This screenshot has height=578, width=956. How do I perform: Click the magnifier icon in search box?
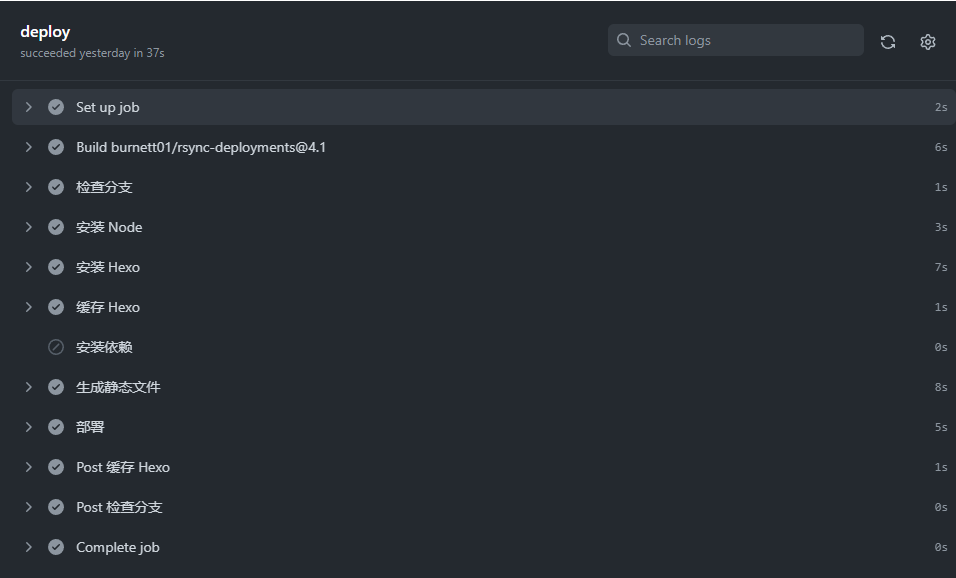click(x=624, y=40)
